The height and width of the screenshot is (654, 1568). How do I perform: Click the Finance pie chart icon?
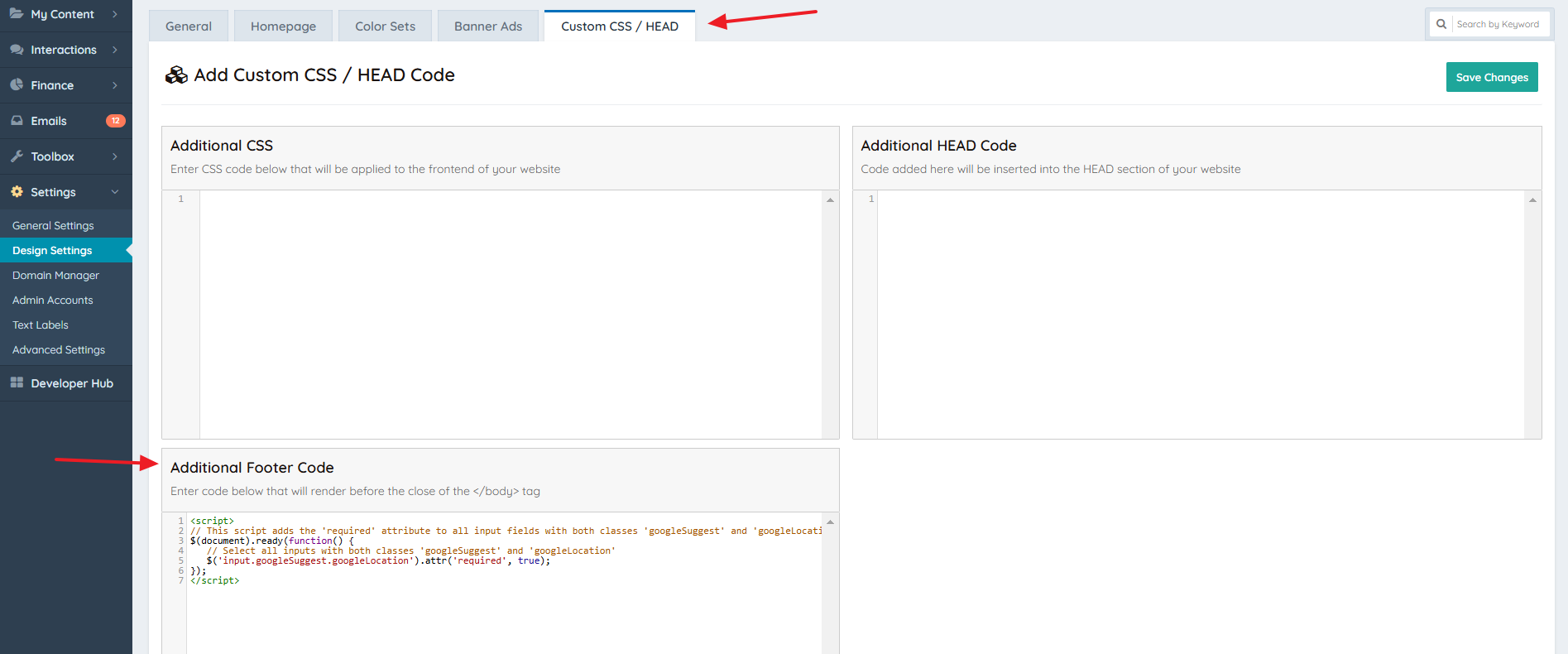point(17,85)
